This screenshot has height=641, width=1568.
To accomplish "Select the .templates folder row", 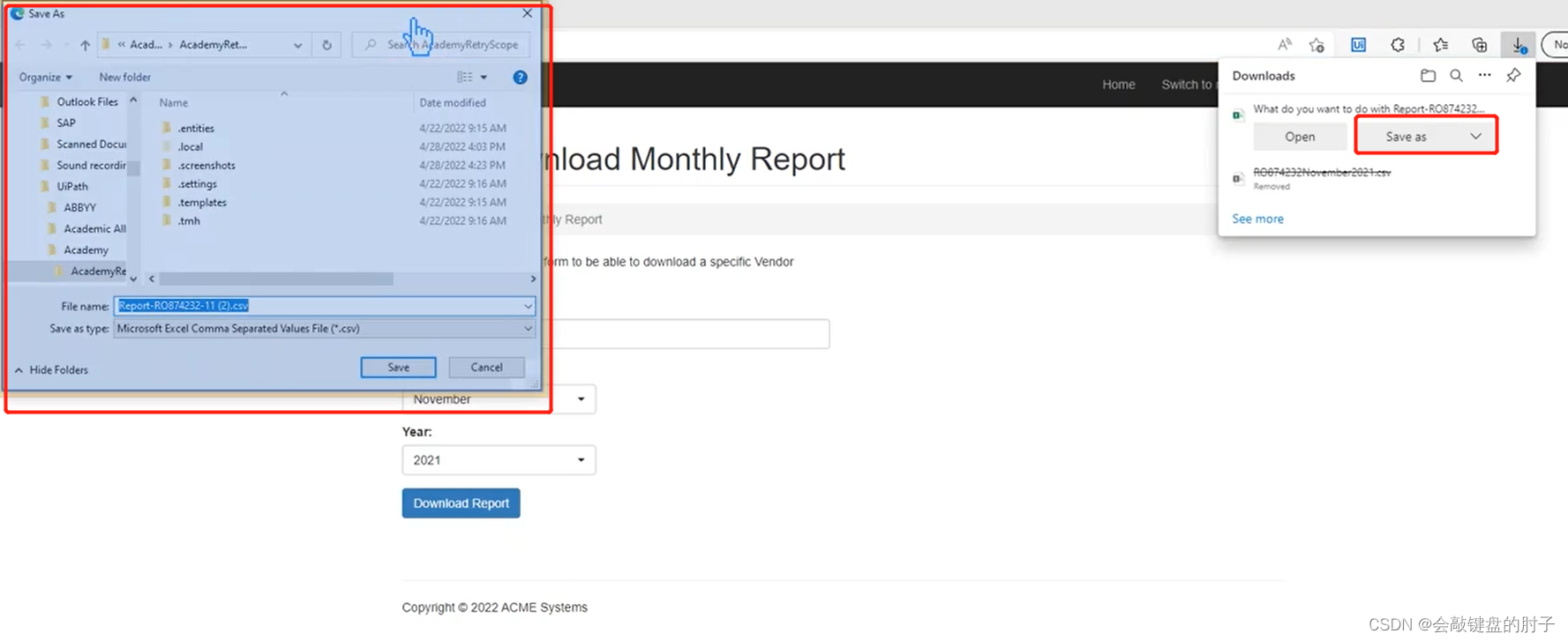I will click(x=202, y=203).
